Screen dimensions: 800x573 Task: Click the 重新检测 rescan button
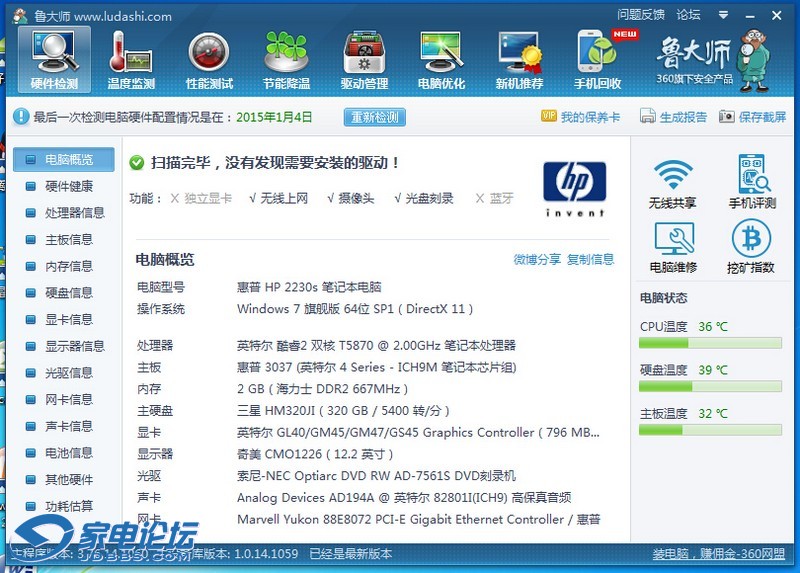(374, 117)
